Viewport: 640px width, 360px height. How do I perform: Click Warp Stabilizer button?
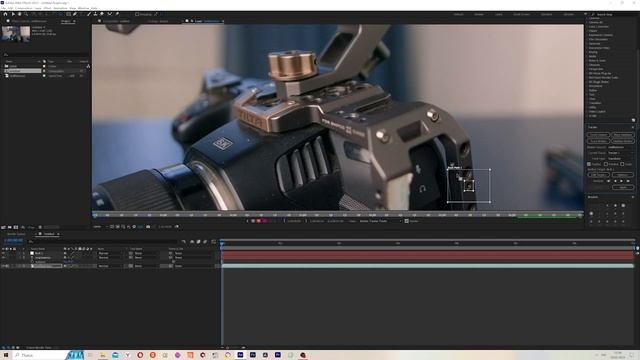pos(622,135)
